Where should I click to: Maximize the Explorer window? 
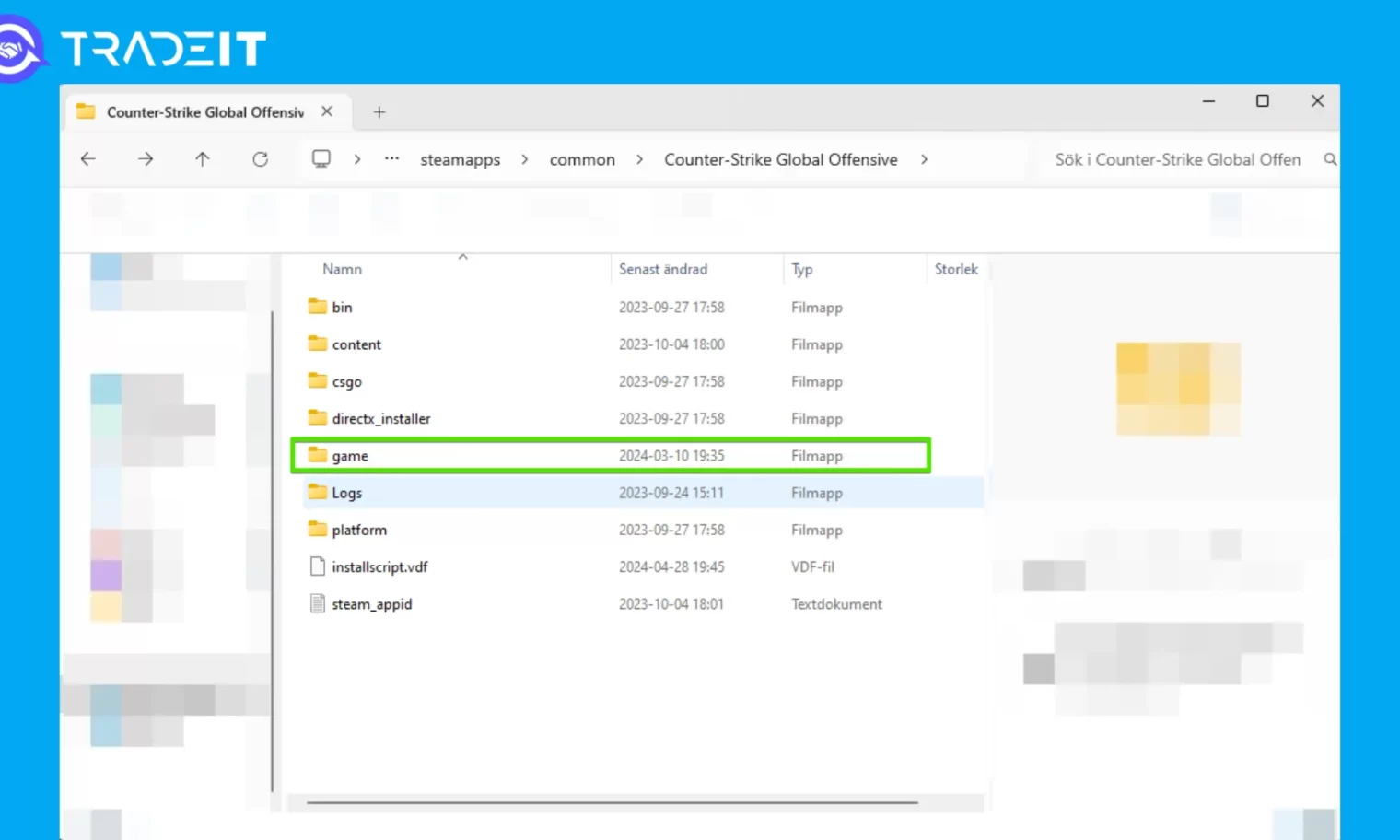[x=1263, y=101]
